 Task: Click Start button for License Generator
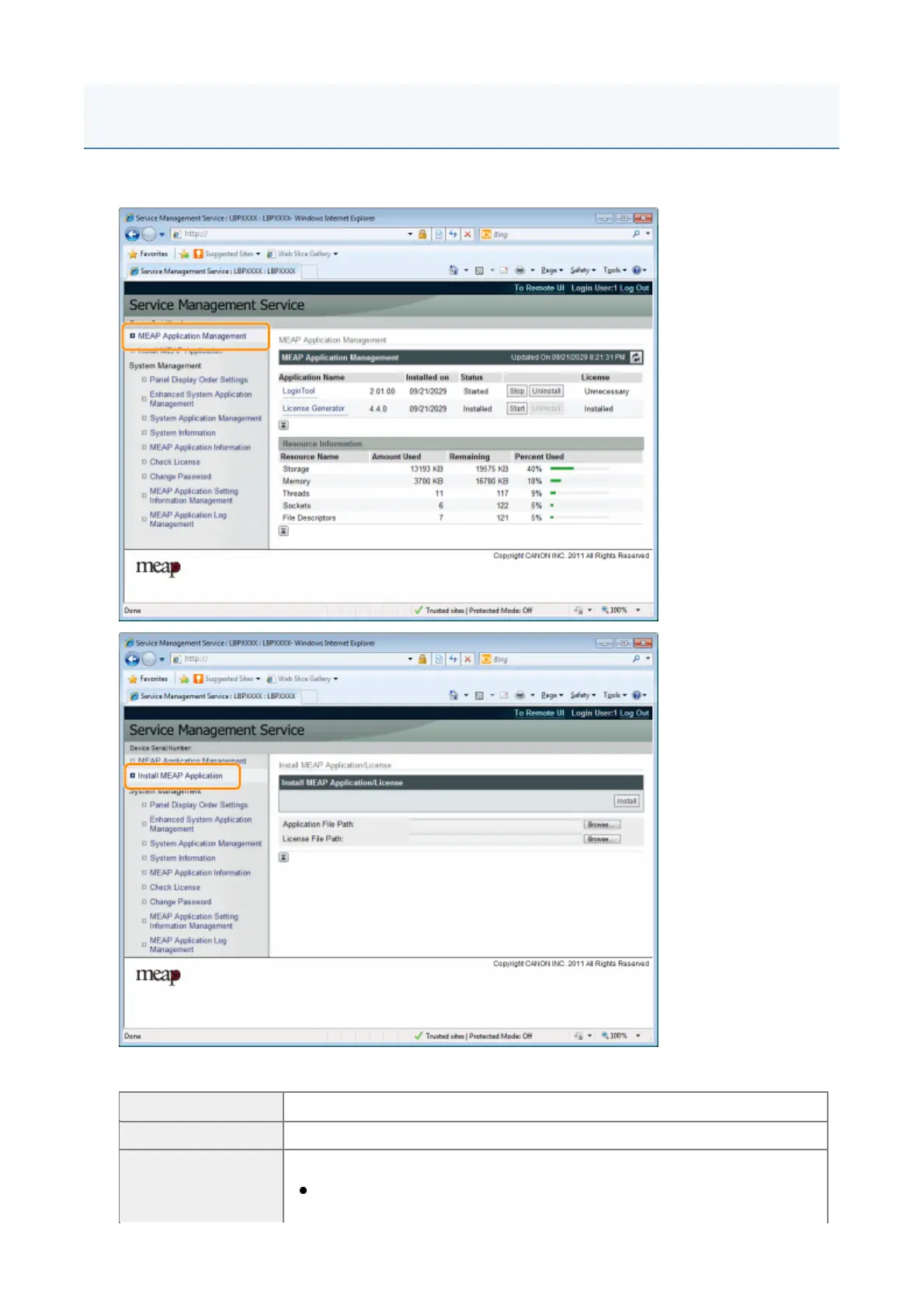point(517,409)
